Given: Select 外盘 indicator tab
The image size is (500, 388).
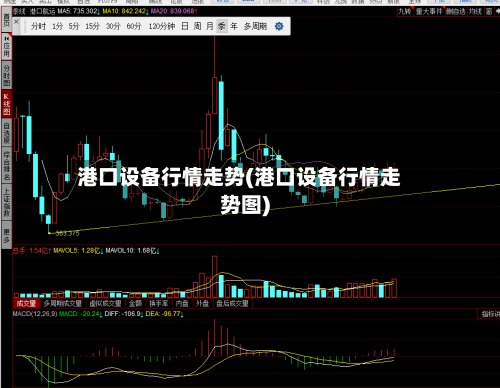Looking at the screenshot, I should tap(202, 303).
